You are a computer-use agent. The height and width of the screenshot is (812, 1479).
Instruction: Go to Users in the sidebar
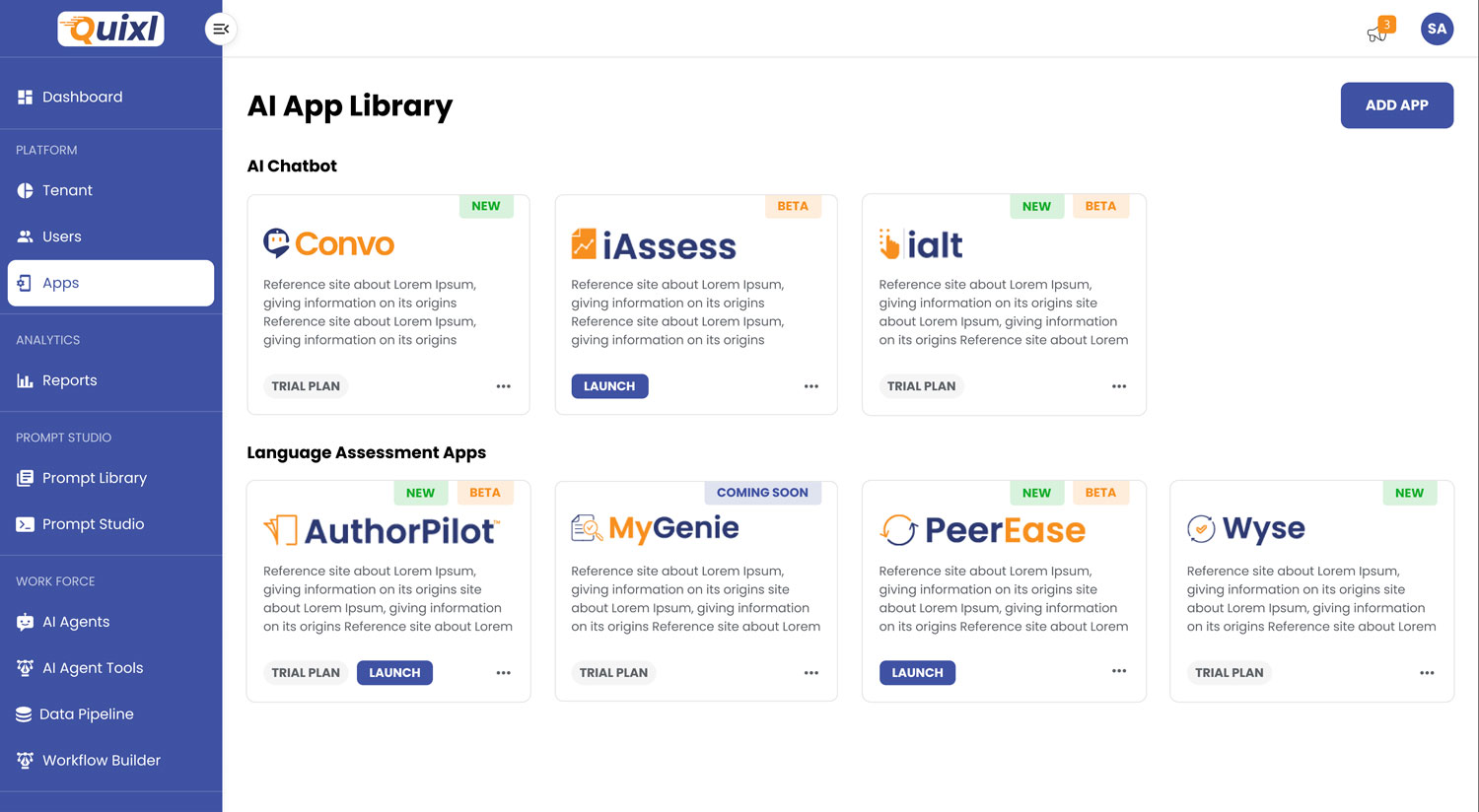pyautogui.click(x=61, y=237)
